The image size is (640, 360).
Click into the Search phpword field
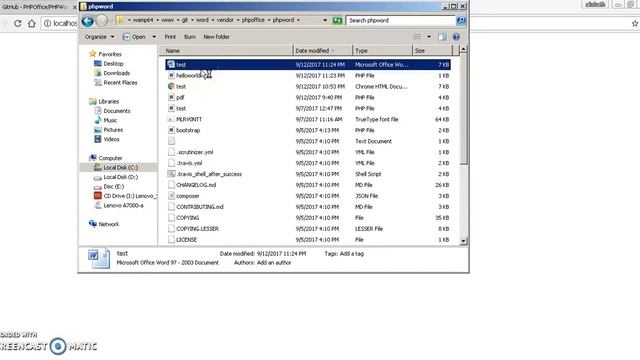pyautogui.click(x=400, y=20)
